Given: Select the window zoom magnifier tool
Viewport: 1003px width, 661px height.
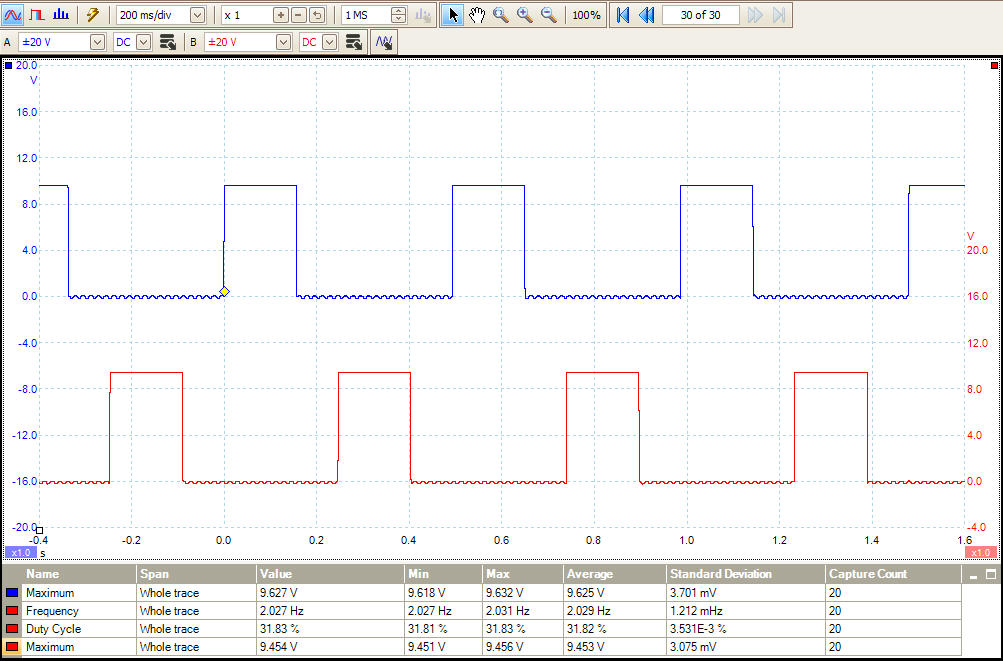Looking at the screenshot, I should click(x=501, y=15).
